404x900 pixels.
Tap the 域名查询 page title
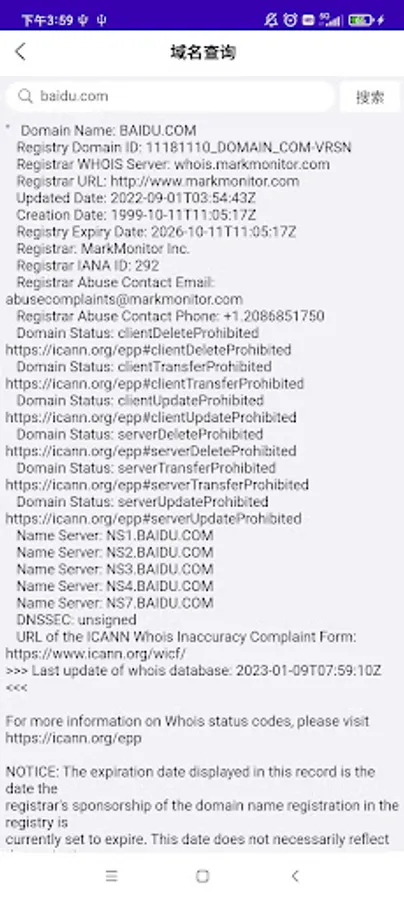tap(203, 52)
